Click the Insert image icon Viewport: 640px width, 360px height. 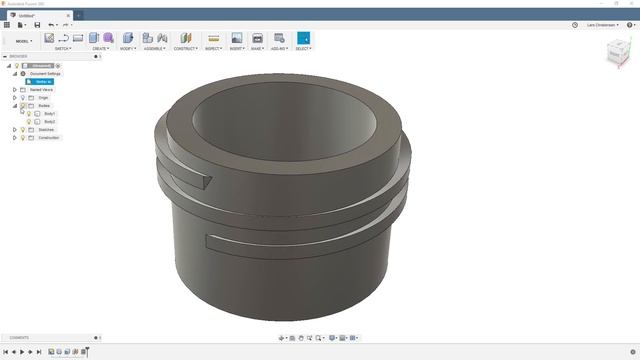(x=237, y=38)
